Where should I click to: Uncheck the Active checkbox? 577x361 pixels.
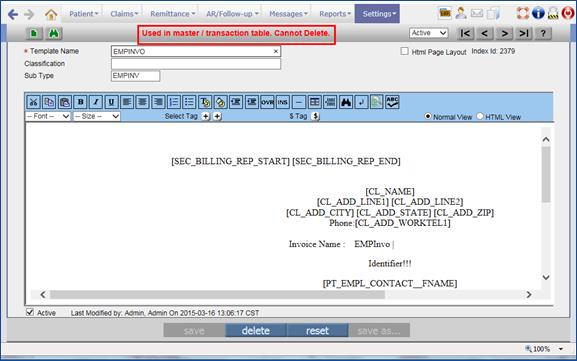pyautogui.click(x=30, y=312)
